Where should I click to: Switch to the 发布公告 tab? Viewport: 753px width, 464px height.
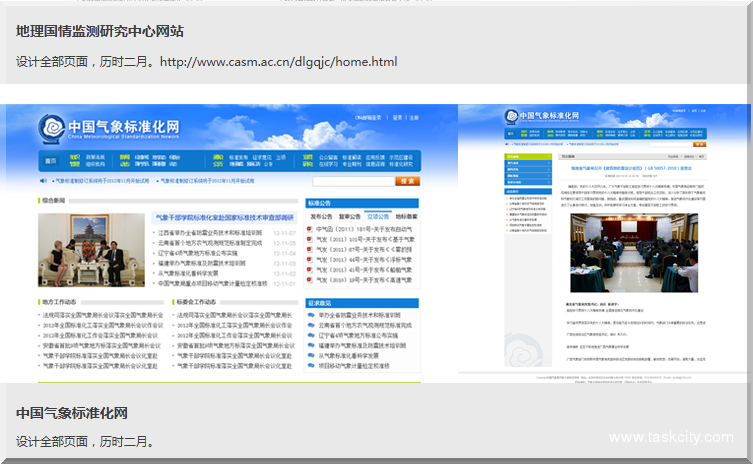tap(321, 217)
